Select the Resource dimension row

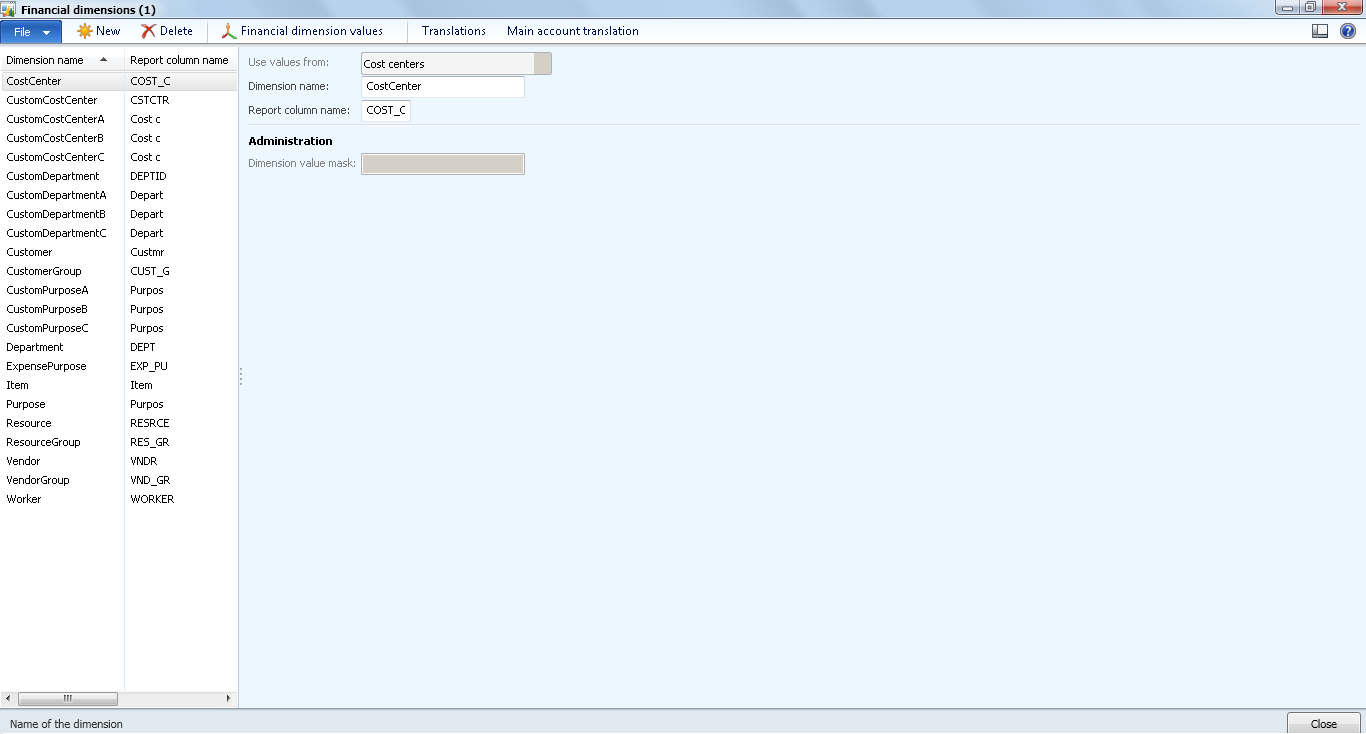pyautogui.click(x=119, y=423)
